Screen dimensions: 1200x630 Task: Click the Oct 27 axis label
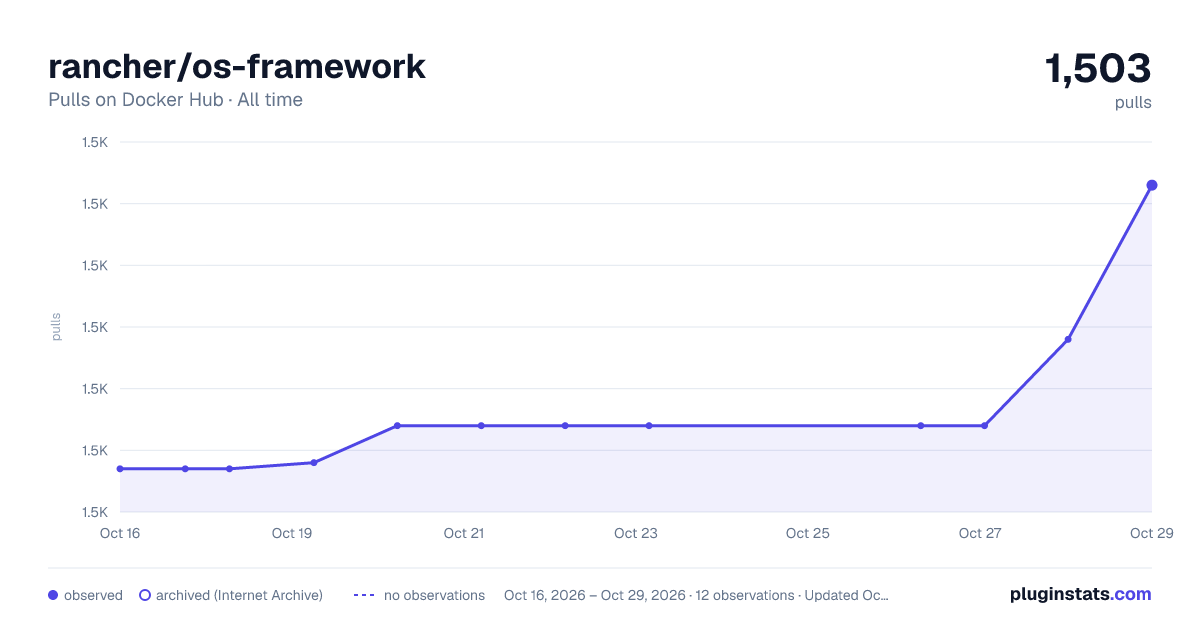[x=980, y=533]
